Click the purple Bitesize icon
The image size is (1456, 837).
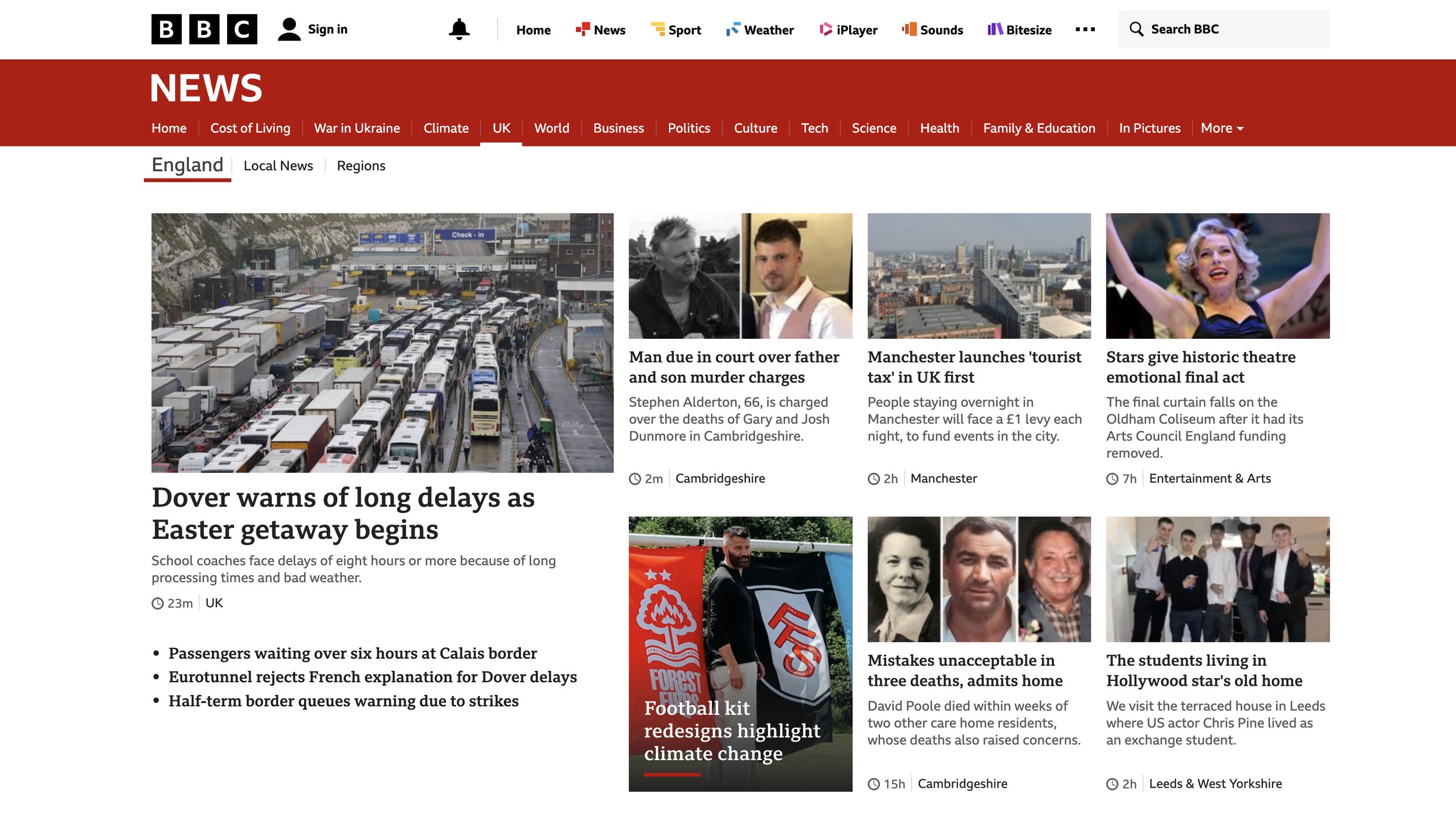[995, 29]
